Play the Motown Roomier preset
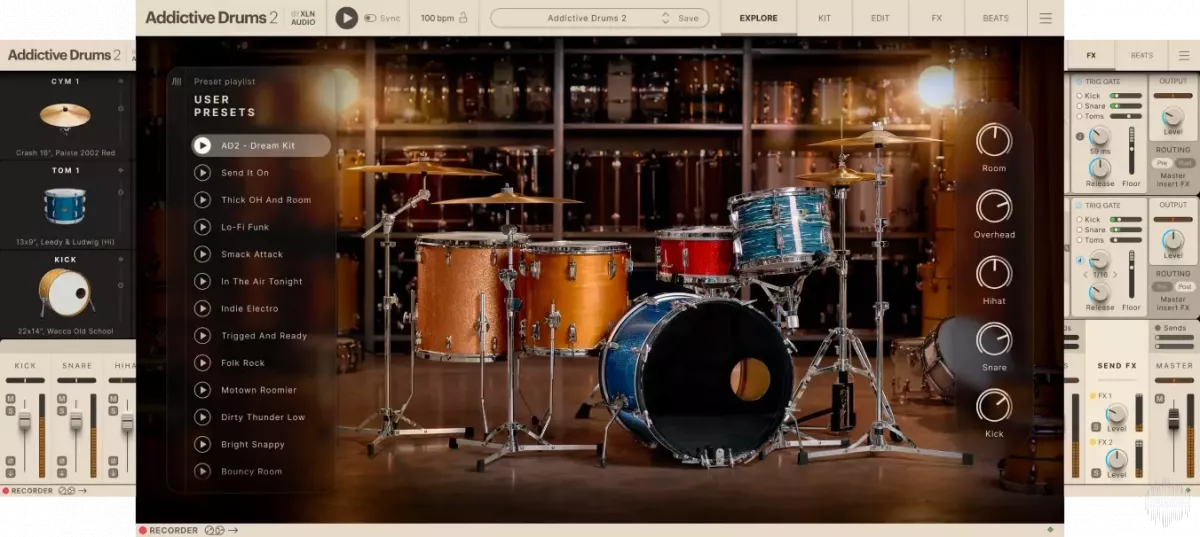The height and width of the screenshot is (537, 1200). pos(203,389)
